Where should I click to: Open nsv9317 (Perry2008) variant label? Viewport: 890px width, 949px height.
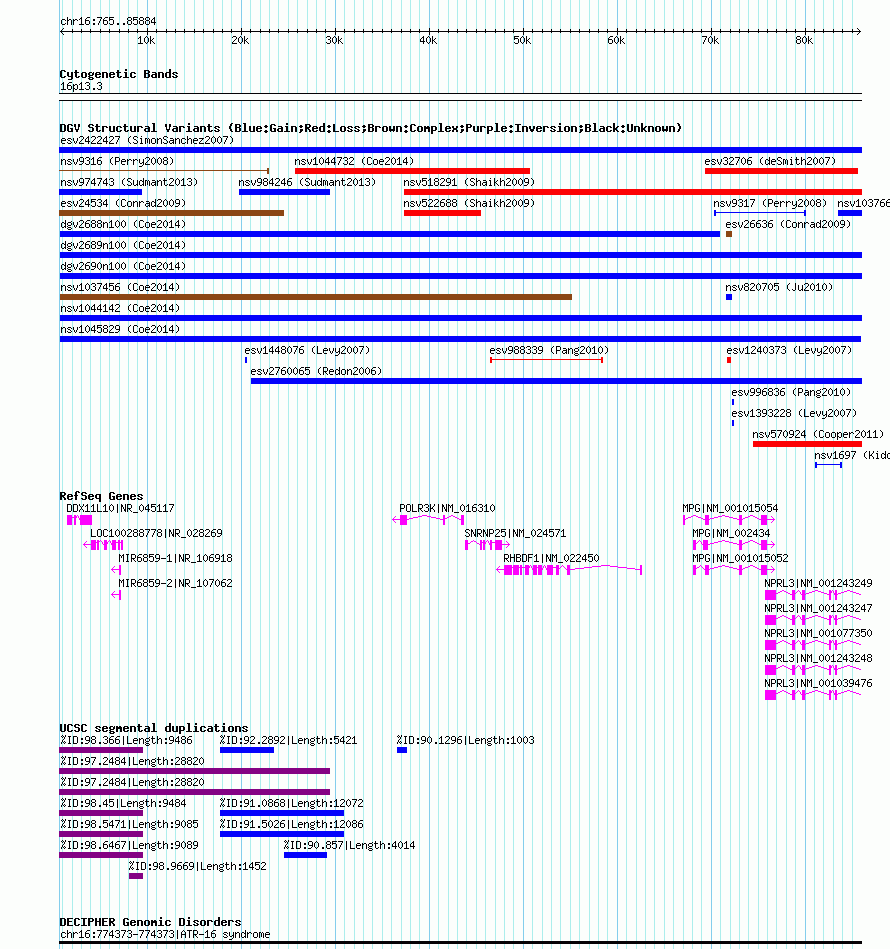[770, 203]
